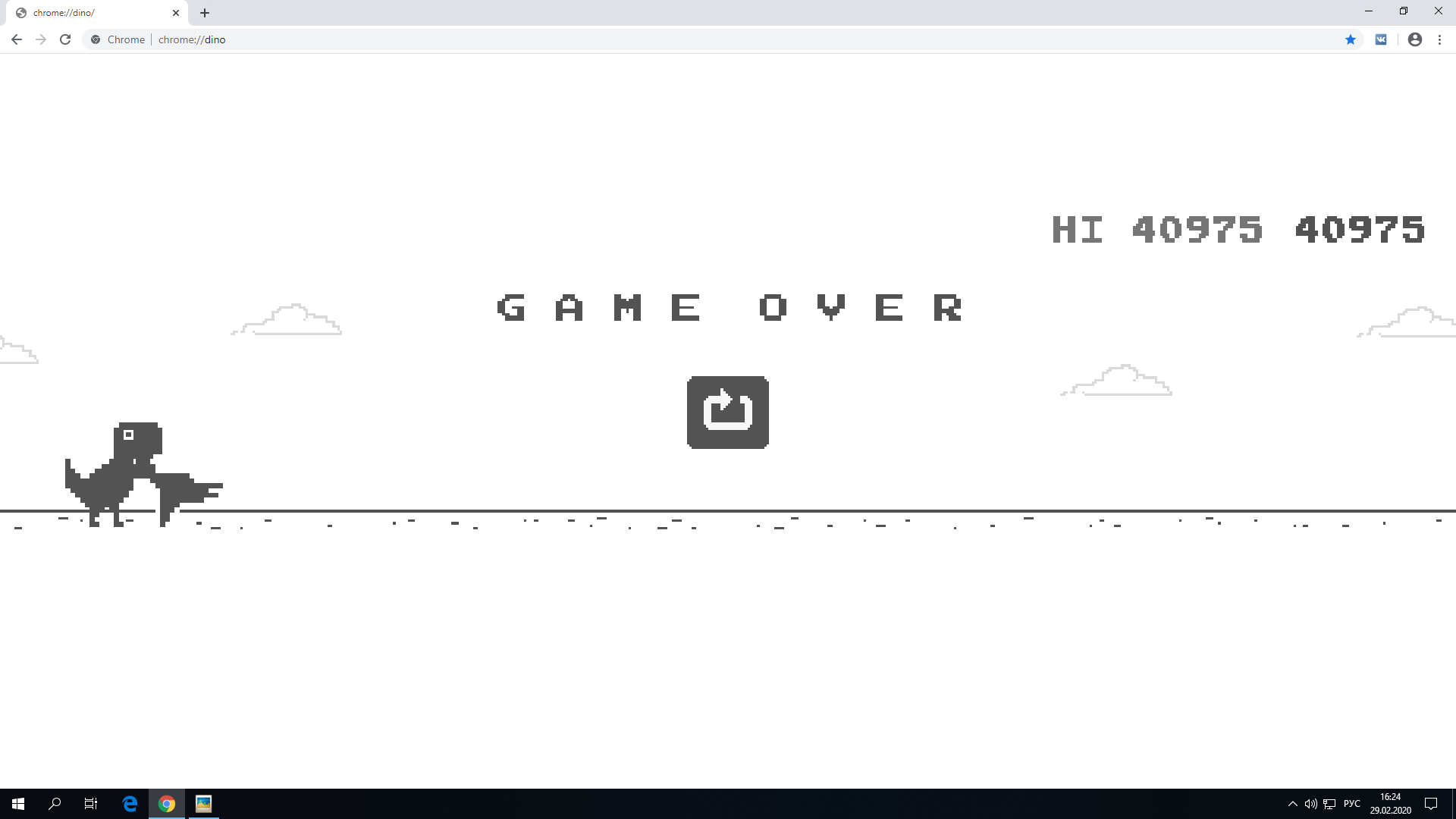Click the new tab plus button
1456x819 pixels.
click(x=204, y=12)
